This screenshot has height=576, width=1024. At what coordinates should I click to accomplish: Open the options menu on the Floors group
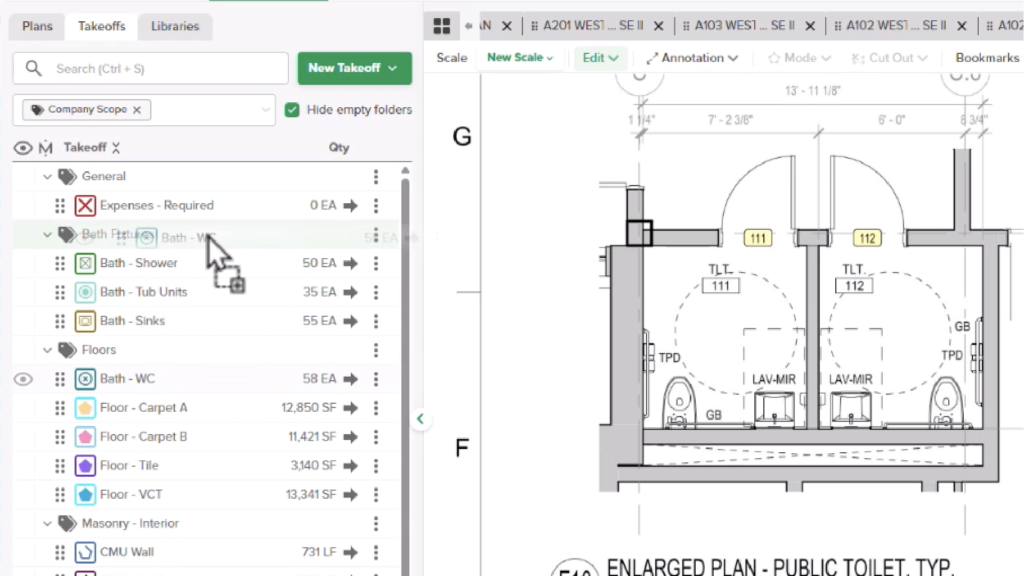[375, 349]
